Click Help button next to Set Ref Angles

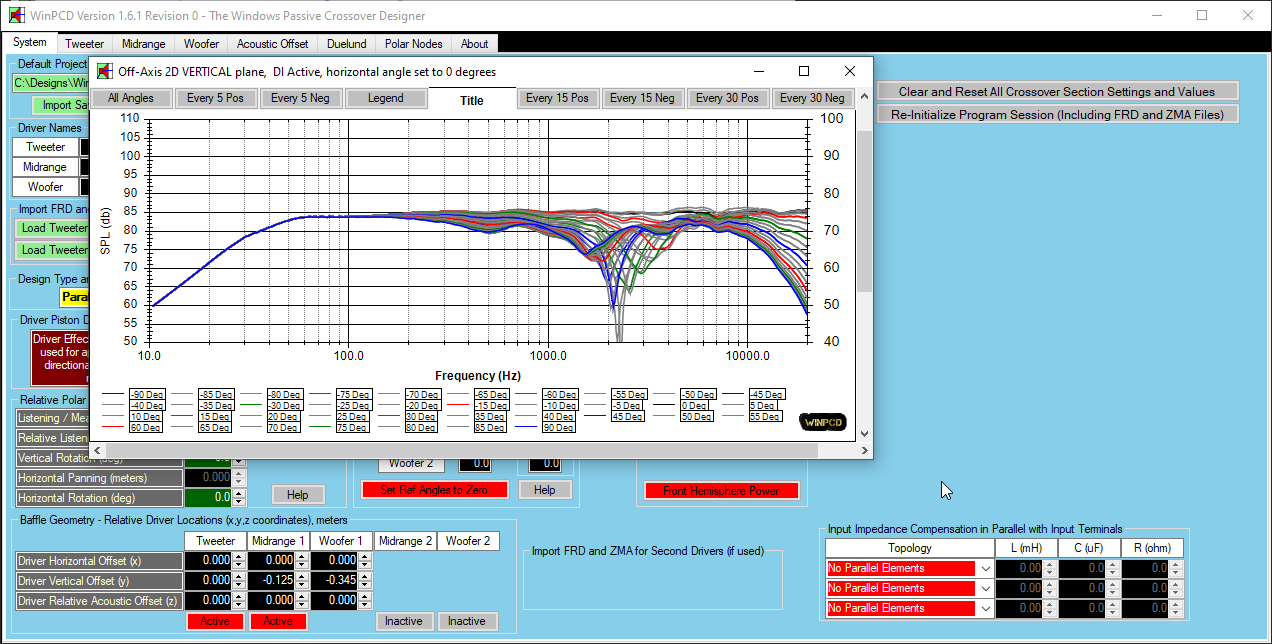tap(544, 490)
